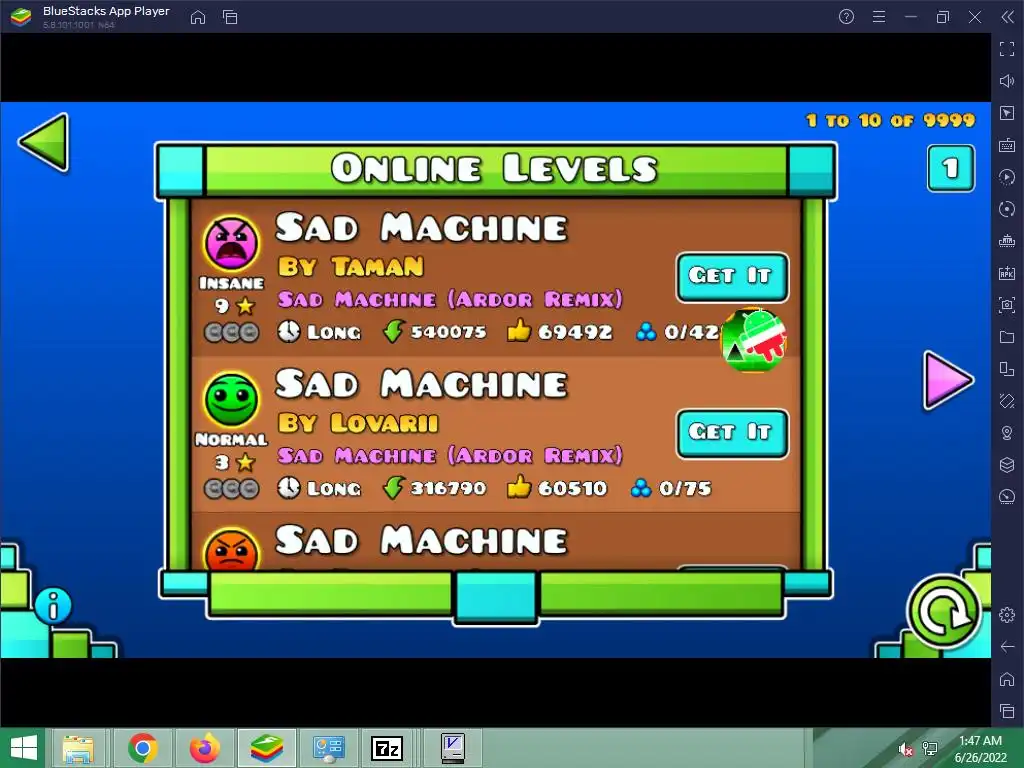Viewport: 1024px width, 768px height.
Task: Click the sidebar Android back arrow
Action: (x=1007, y=647)
